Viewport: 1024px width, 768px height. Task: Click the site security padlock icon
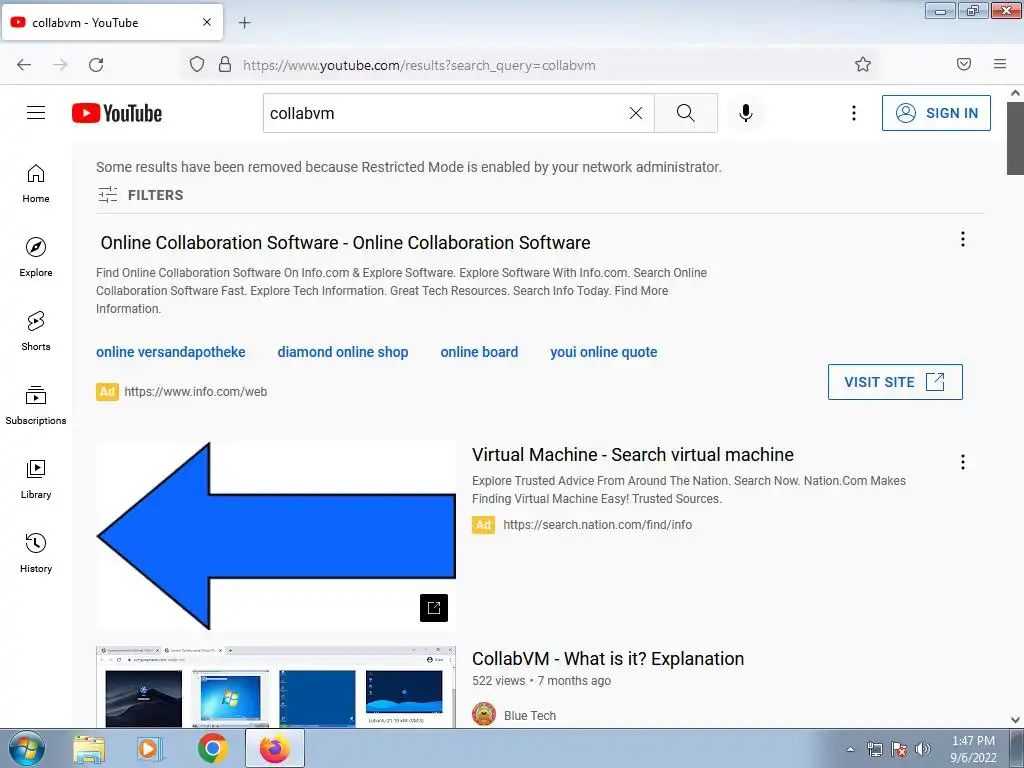click(225, 65)
